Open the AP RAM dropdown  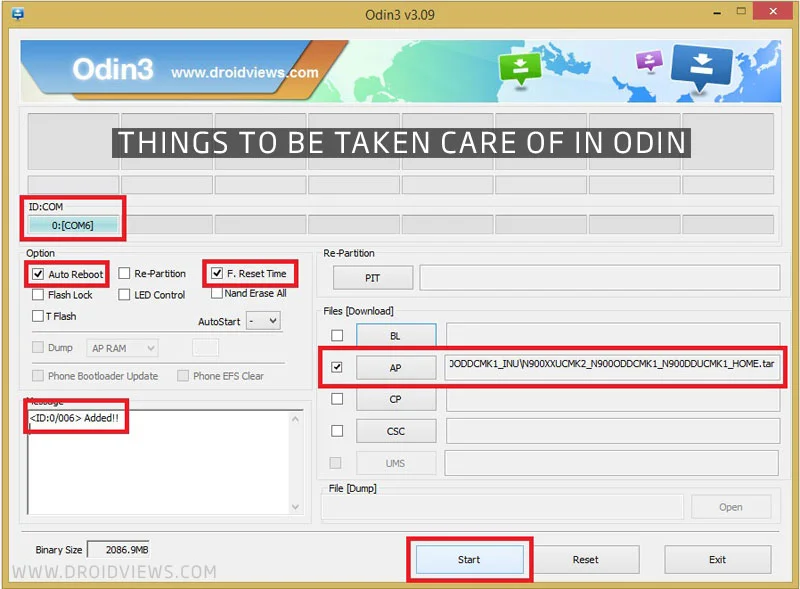(x=120, y=347)
